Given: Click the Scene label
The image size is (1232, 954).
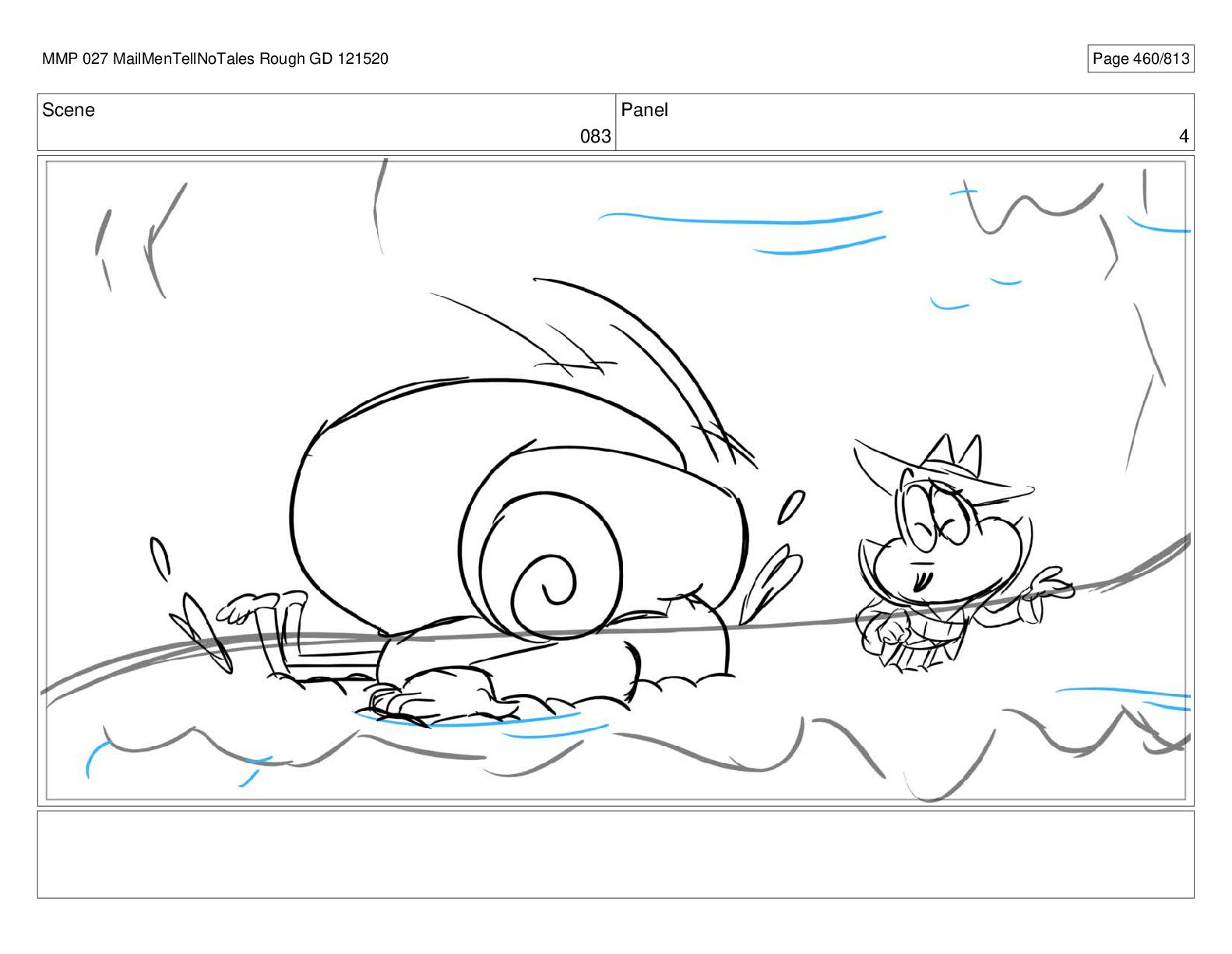Looking at the screenshot, I should coord(69,110).
